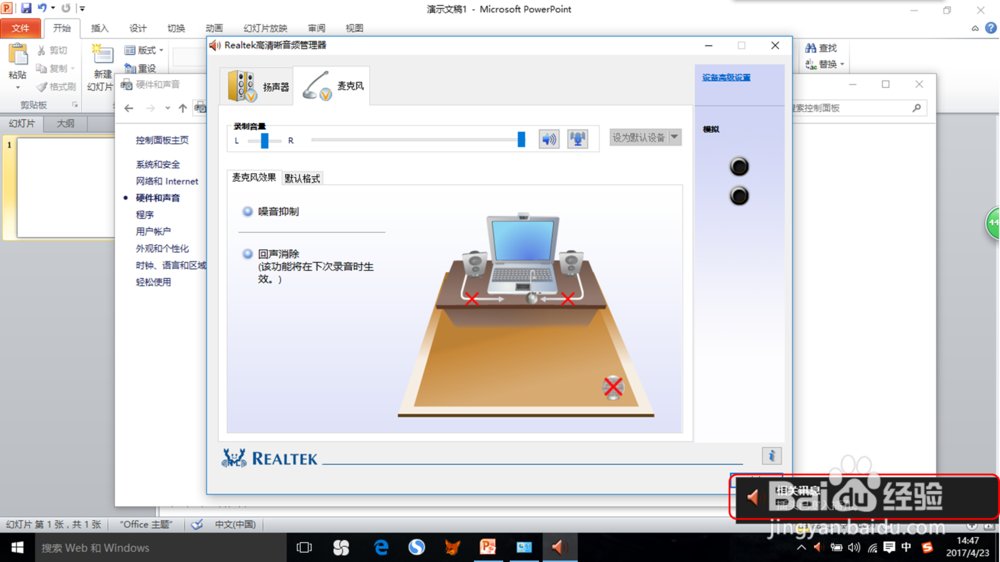1000x562 pixels.
Task: Click the Undo icon in quick access toolbar
Action: point(42,8)
